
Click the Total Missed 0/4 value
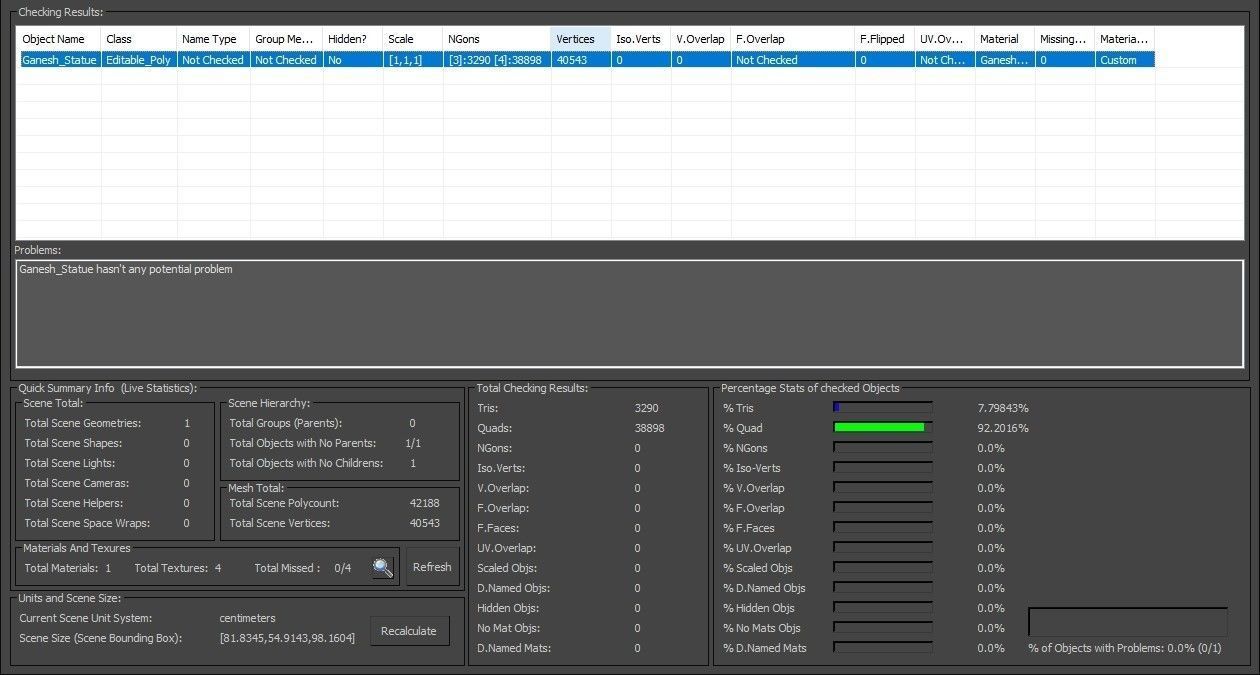343,568
